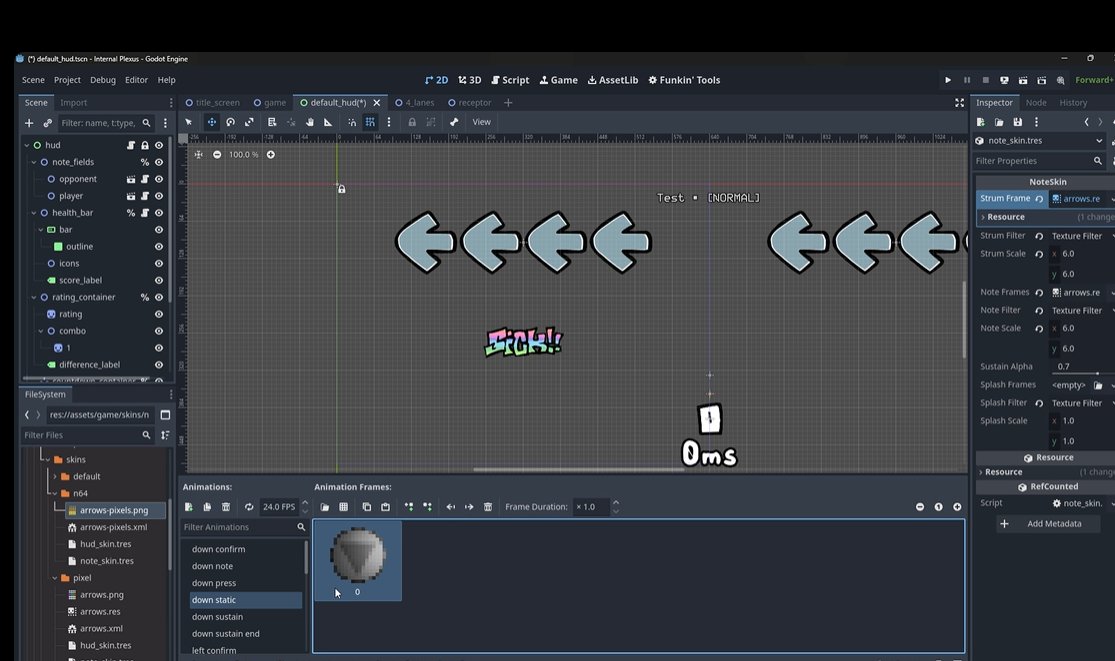This screenshot has width=1115, height=661.
Task: Open the skeleton options bone icon
Action: [454, 122]
